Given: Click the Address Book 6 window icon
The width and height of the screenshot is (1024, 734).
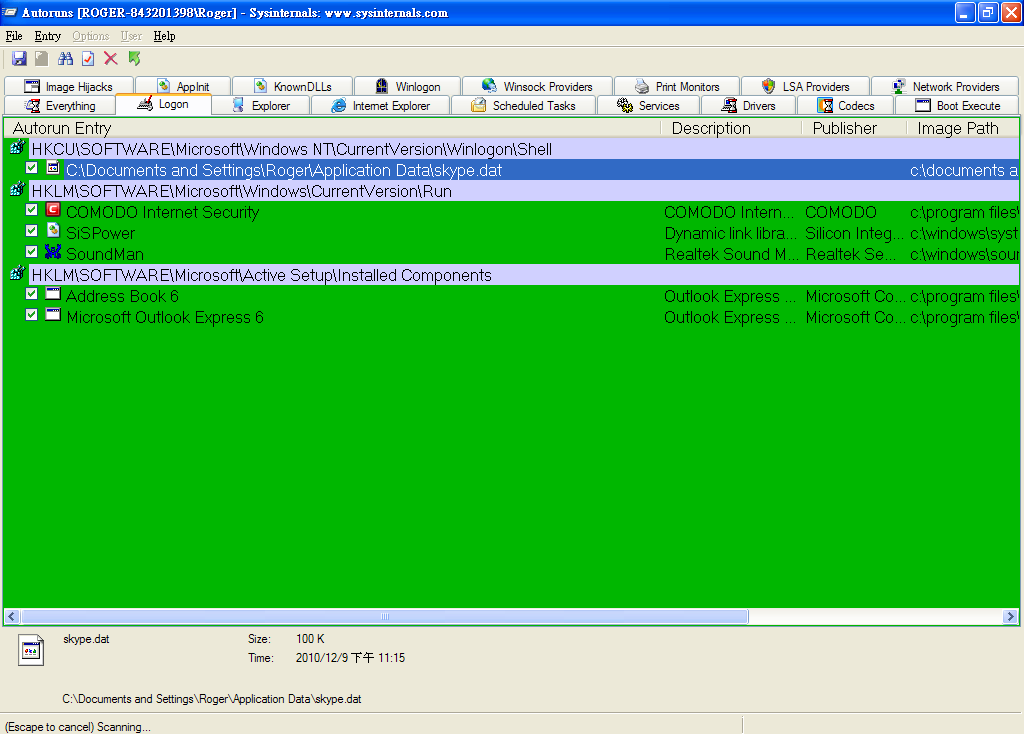Looking at the screenshot, I should point(53,294).
